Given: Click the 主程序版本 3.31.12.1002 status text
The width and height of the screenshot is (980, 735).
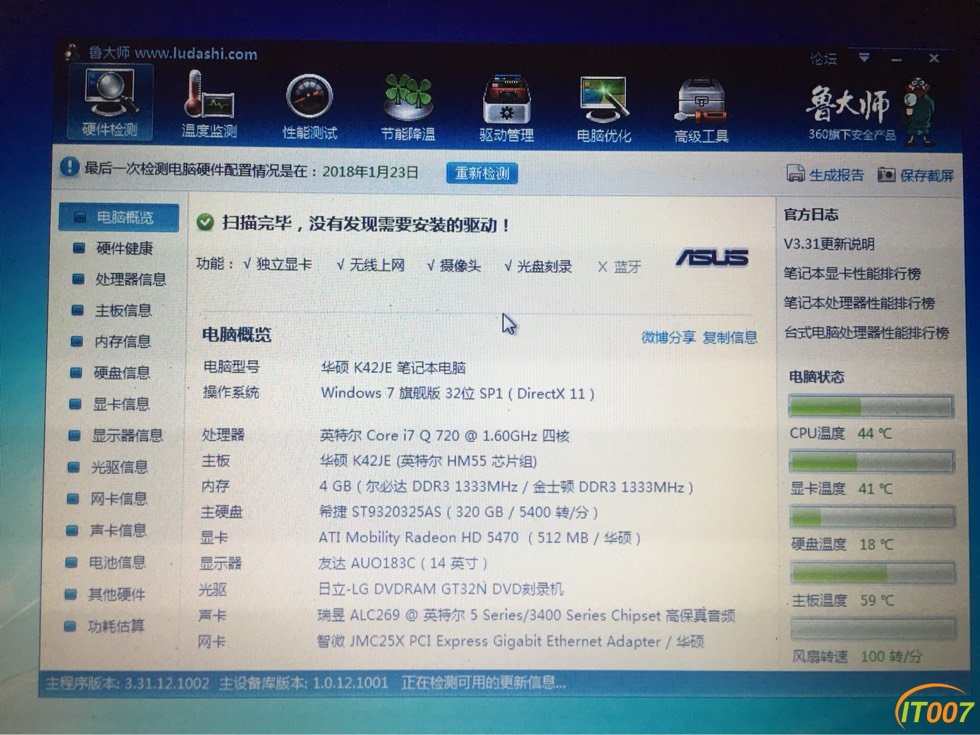Looking at the screenshot, I should pyautogui.click(x=128, y=682).
